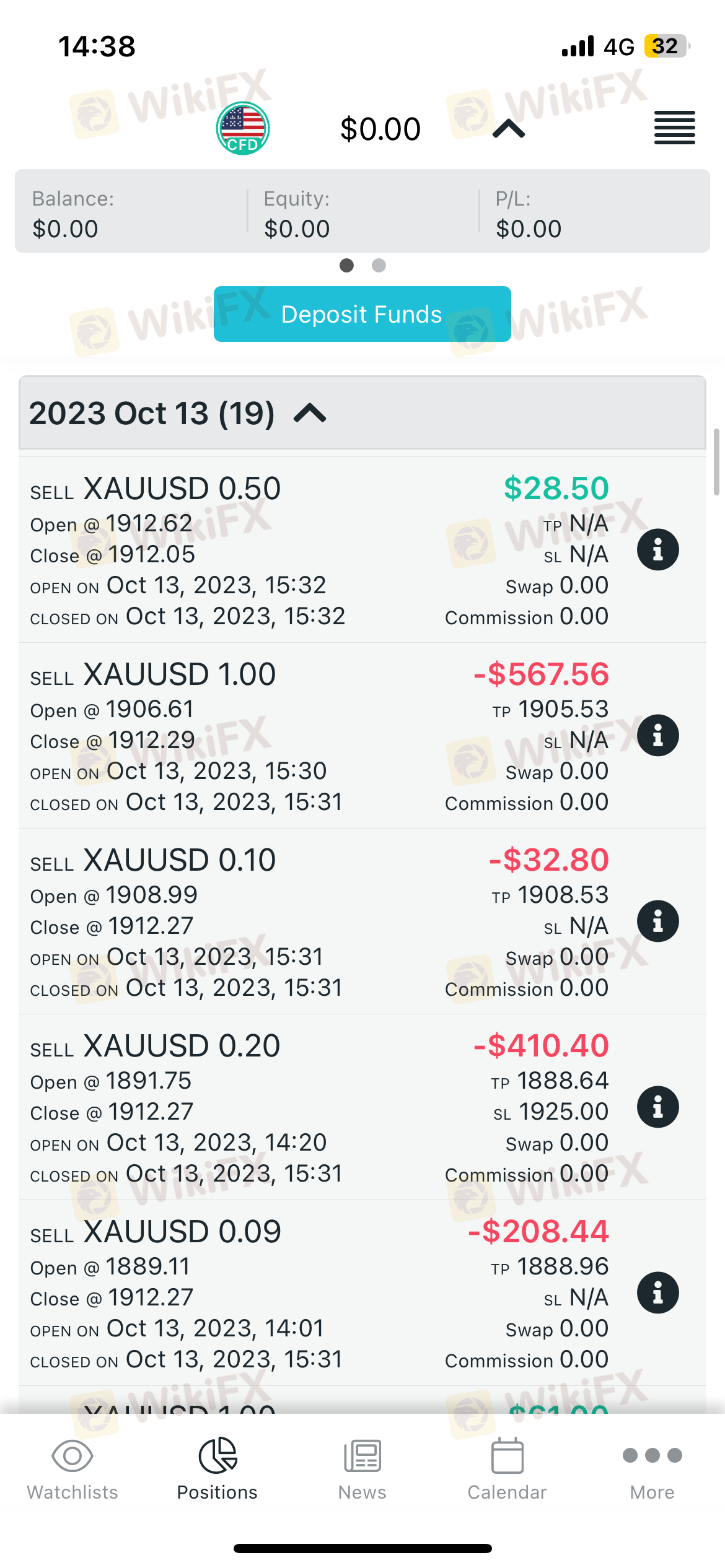Collapse the $0.00 account summary chevron
Screen dimensions: 725x1568
tap(509, 129)
